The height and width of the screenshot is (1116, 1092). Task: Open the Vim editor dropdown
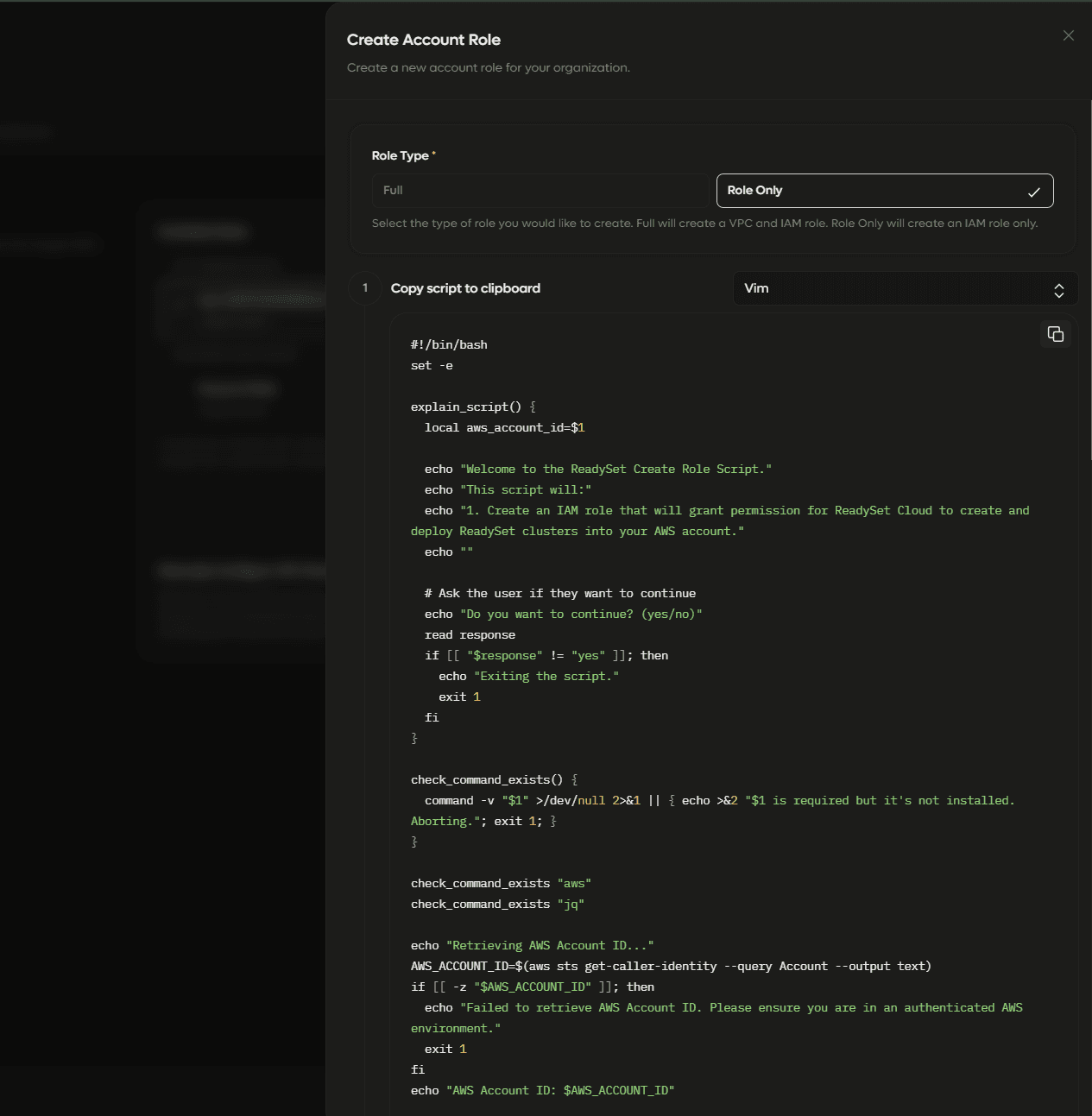[x=906, y=288]
